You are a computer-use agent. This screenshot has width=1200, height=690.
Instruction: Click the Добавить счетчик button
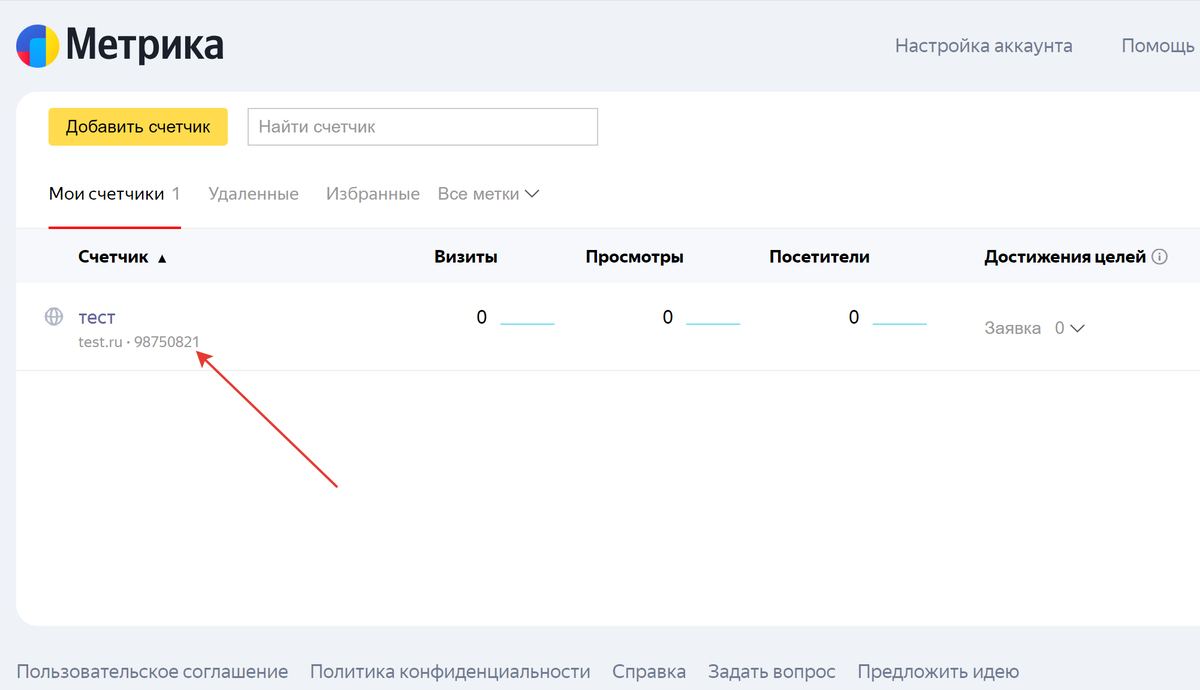pos(138,127)
